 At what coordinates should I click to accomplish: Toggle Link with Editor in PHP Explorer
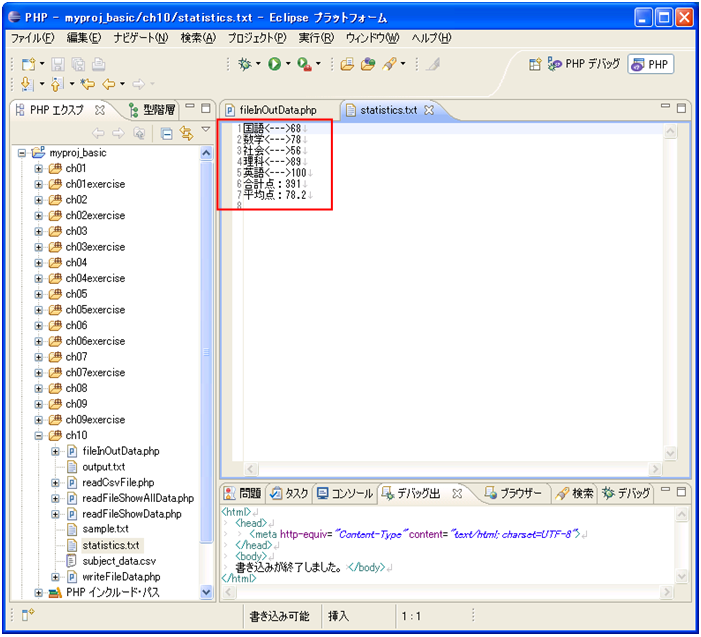(185, 133)
